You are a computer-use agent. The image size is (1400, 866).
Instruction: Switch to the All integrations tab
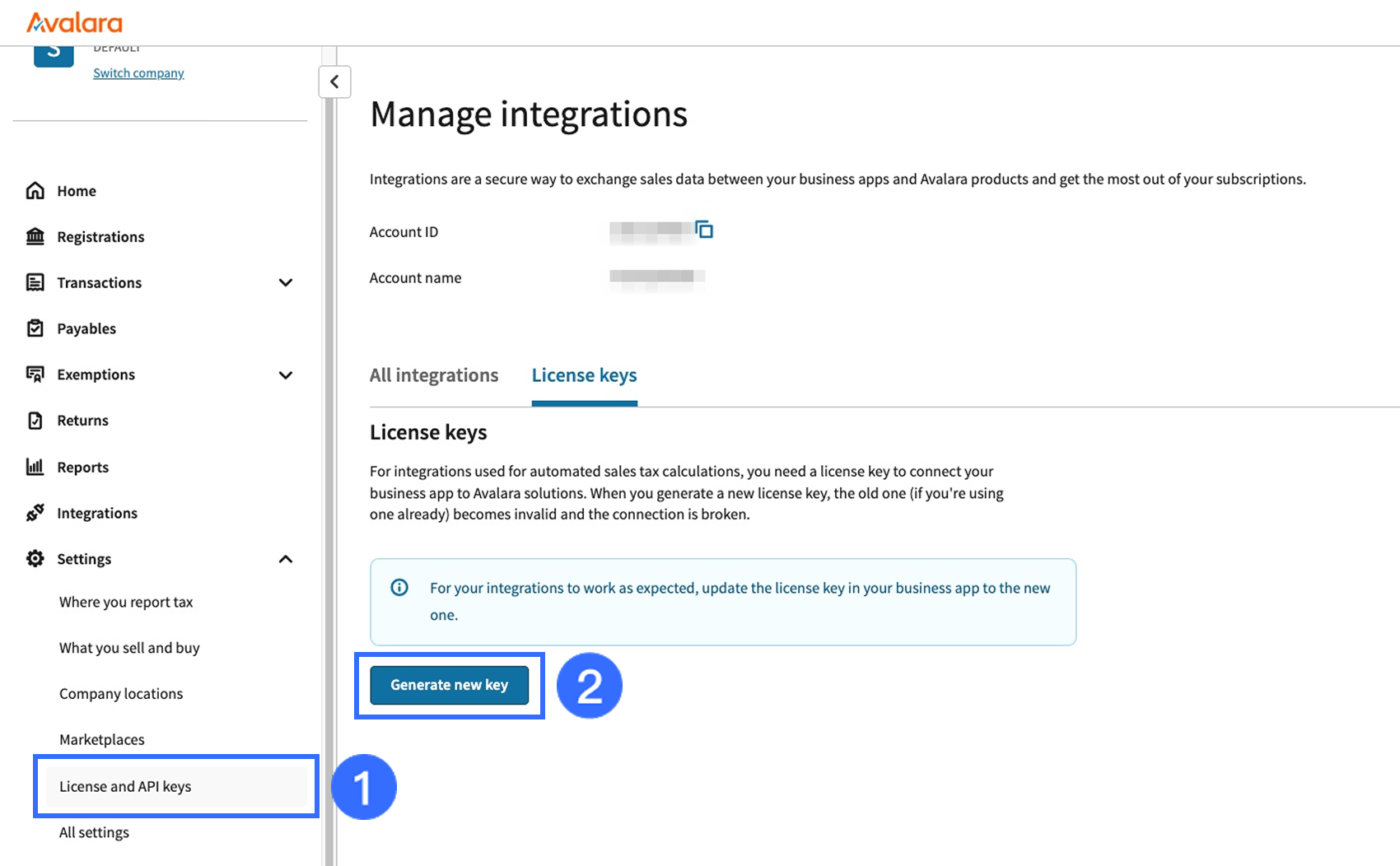pos(434,375)
